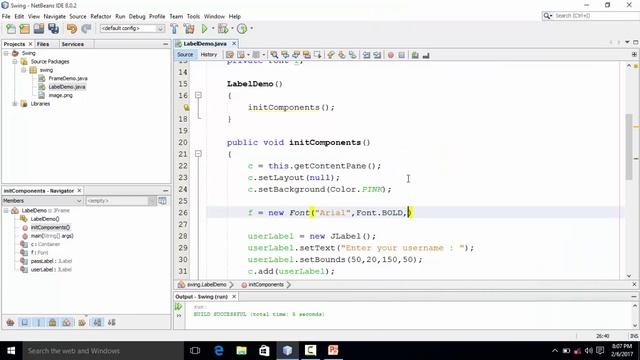Open the Run Project dropdown arrow
This screenshot has width=640, height=360.
pos(213,29)
